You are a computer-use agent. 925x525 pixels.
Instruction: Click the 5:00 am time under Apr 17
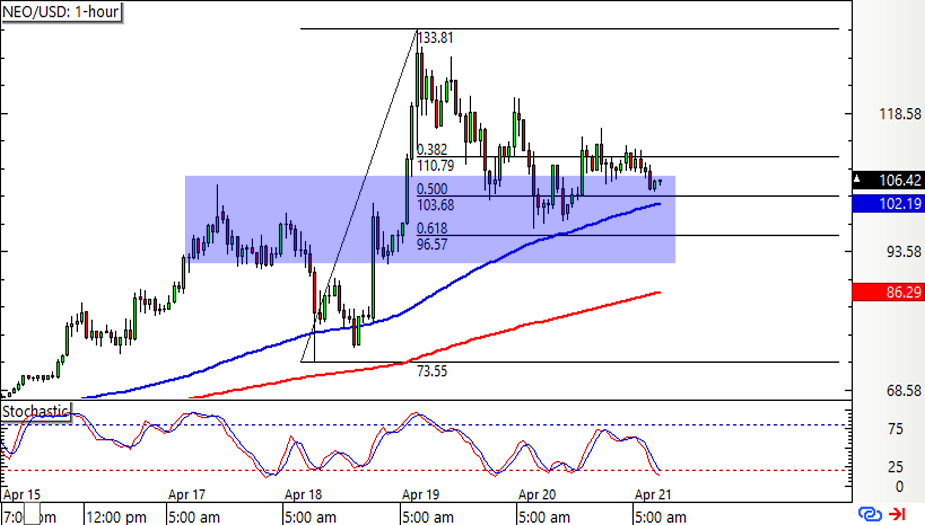pos(194,517)
